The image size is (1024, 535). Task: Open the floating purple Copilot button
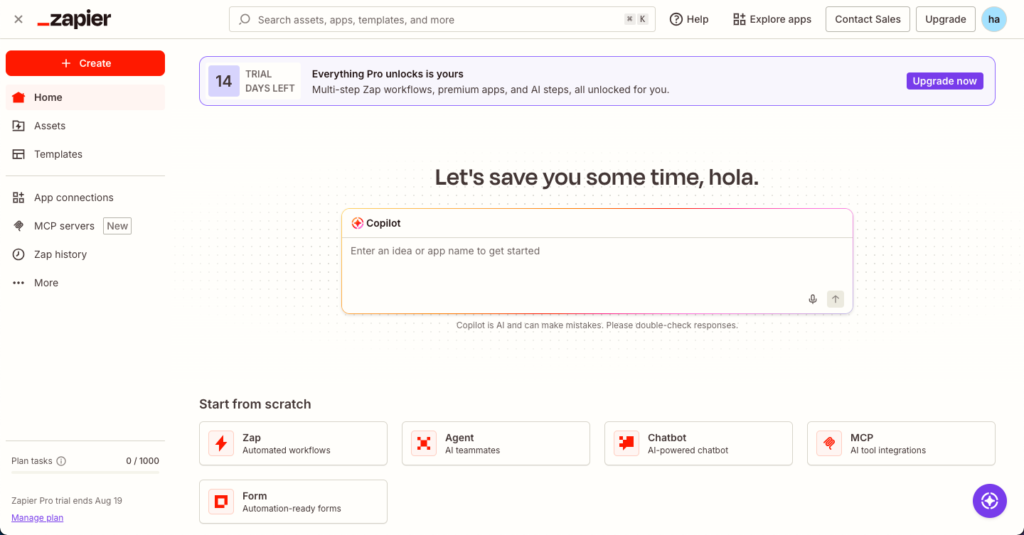point(989,501)
